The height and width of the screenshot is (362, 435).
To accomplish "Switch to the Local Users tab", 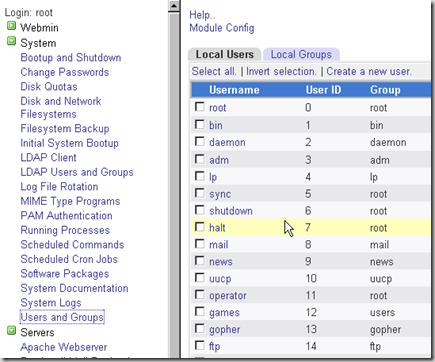I will click(x=225, y=54).
